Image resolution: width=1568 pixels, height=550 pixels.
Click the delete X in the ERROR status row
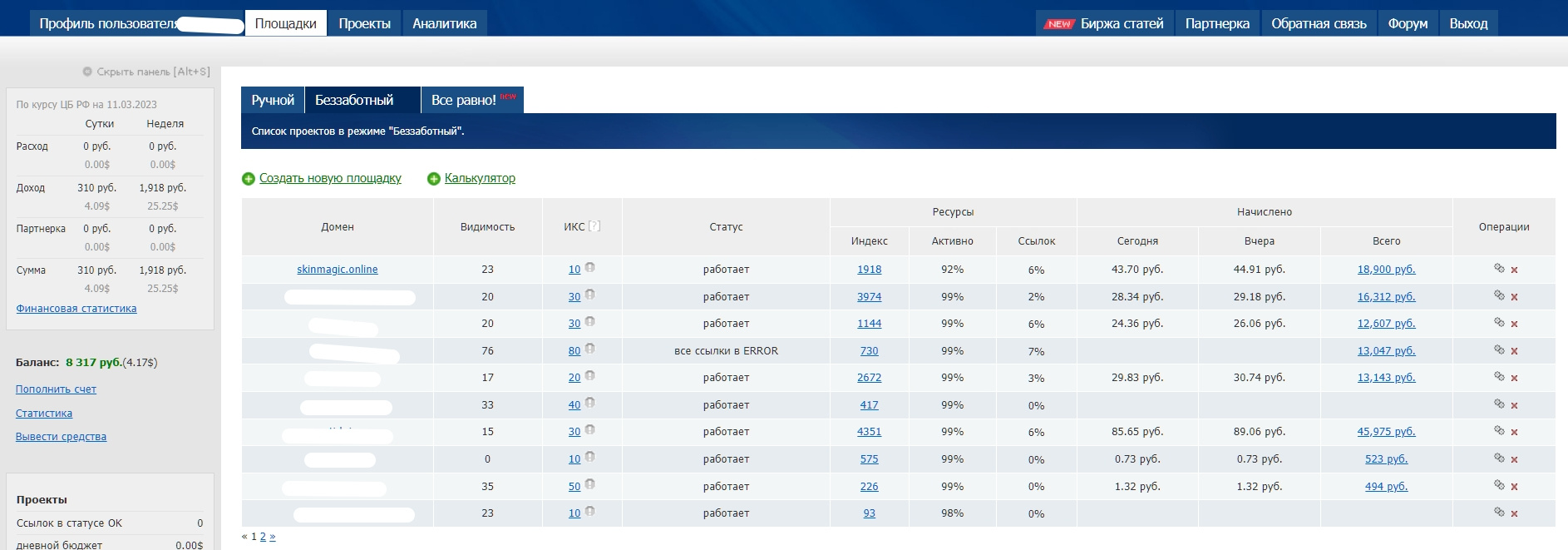(1514, 351)
